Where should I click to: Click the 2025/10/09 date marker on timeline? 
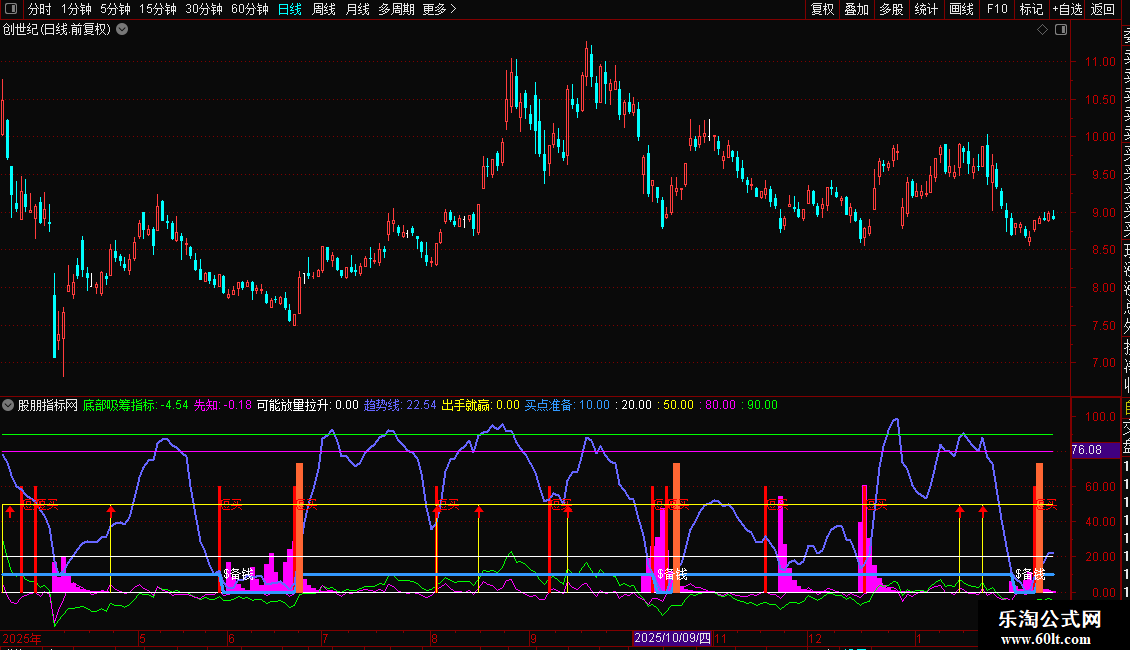pyautogui.click(x=672, y=637)
